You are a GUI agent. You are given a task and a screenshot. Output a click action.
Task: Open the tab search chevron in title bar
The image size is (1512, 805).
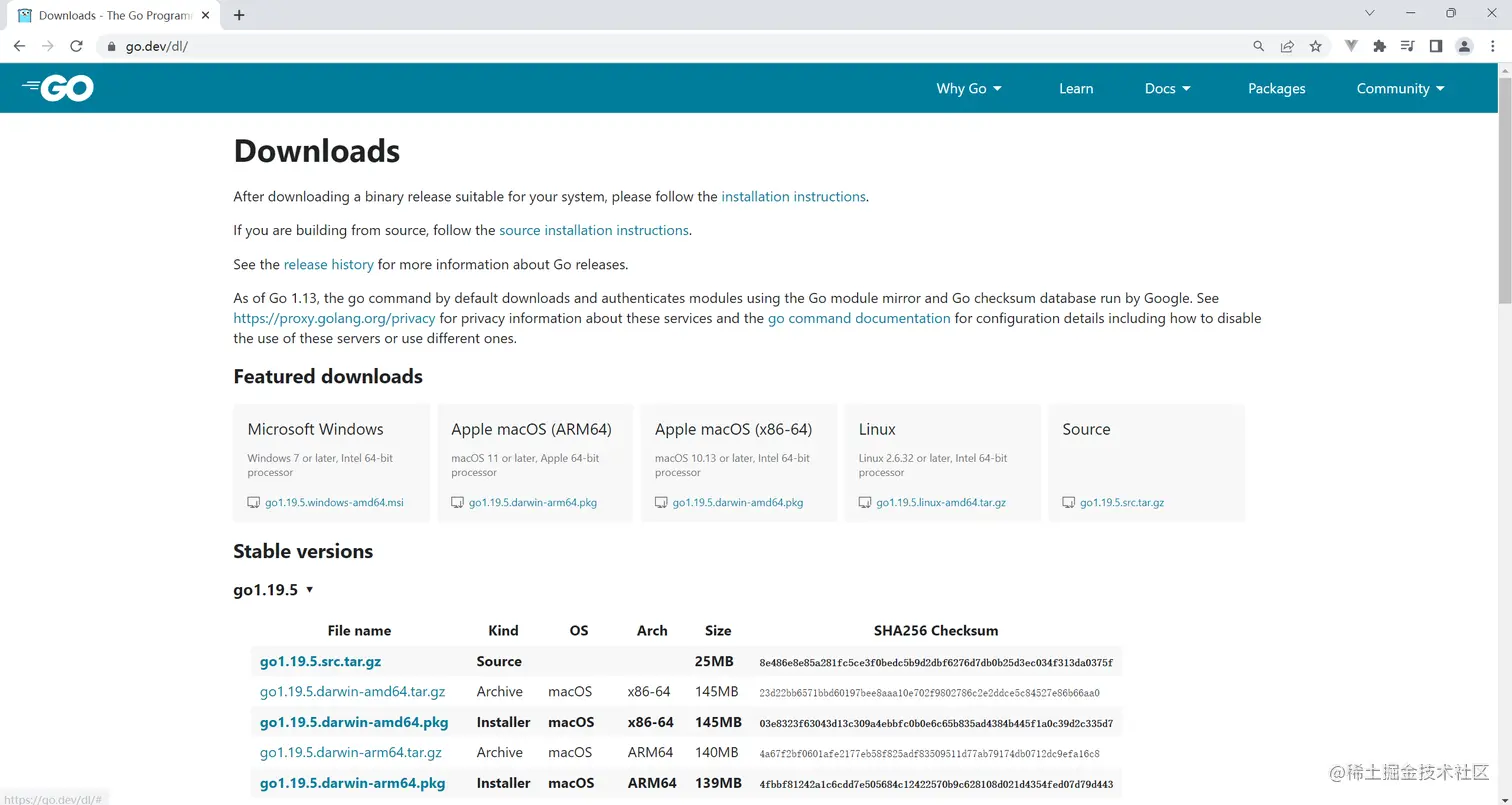pyautogui.click(x=1370, y=13)
